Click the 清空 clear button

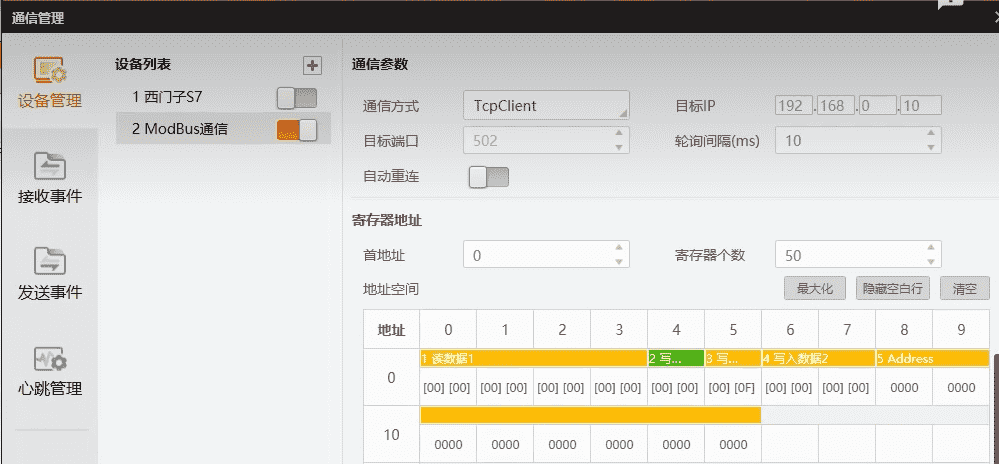point(964,289)
